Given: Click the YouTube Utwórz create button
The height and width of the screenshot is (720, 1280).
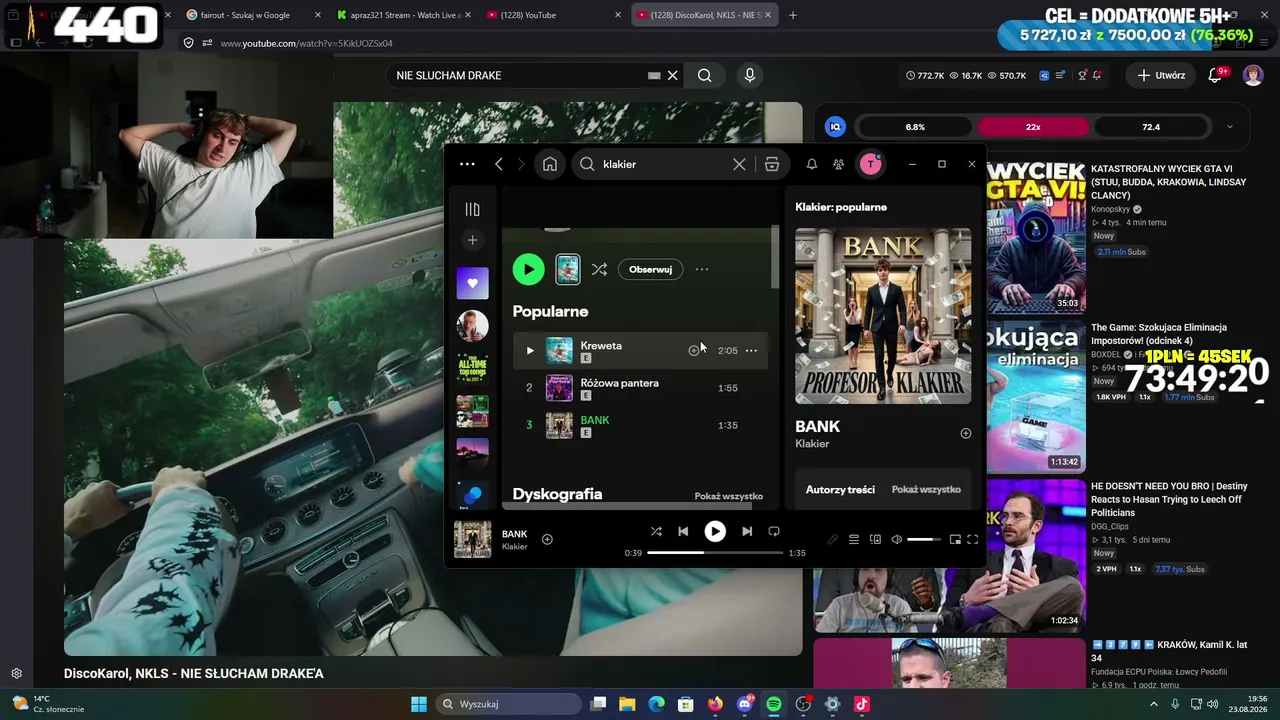Looking at the screenshot, I should coord(1161,75).
